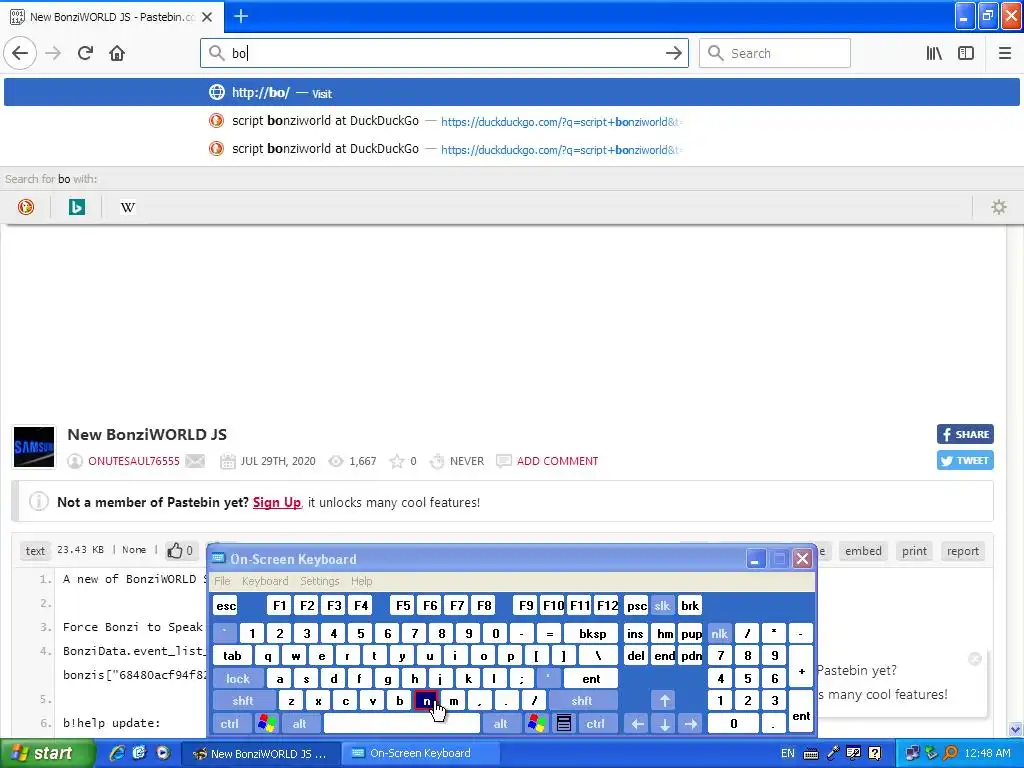Click the right arrow key on the keyboard
The image size is (1024, 768).
[690, 724]
